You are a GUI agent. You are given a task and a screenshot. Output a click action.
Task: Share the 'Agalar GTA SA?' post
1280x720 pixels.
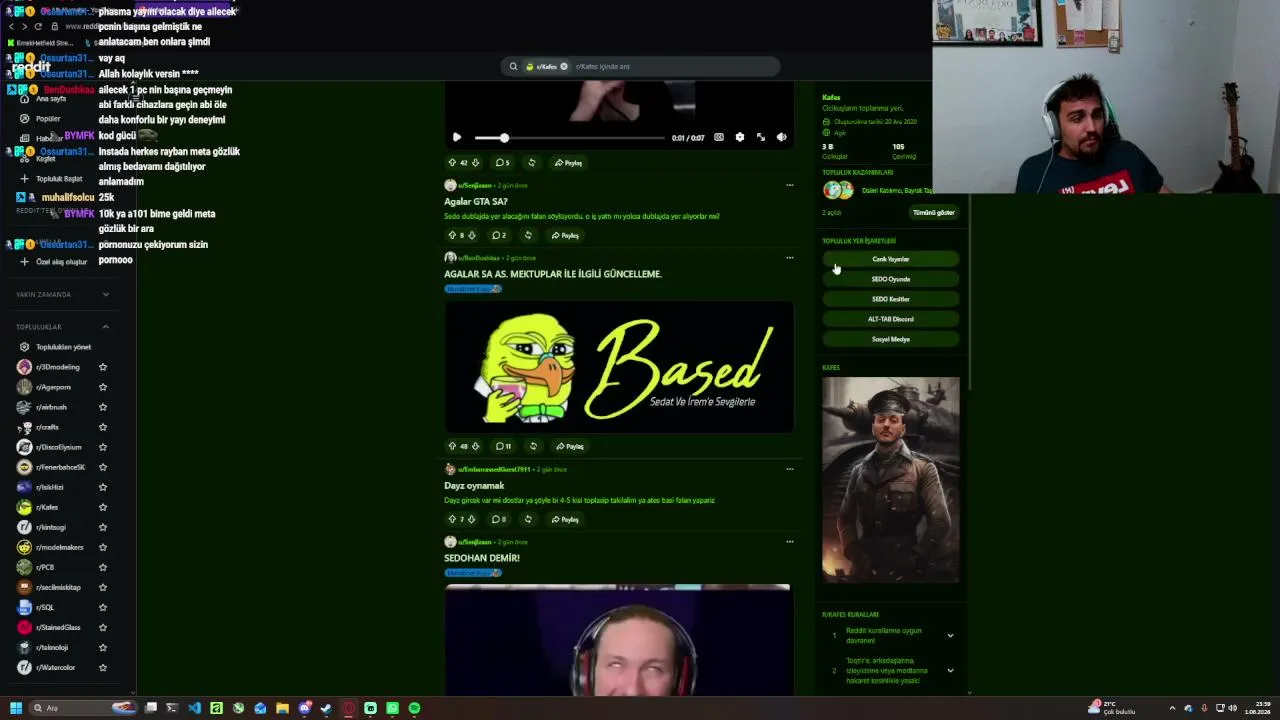tap(565, 235)
